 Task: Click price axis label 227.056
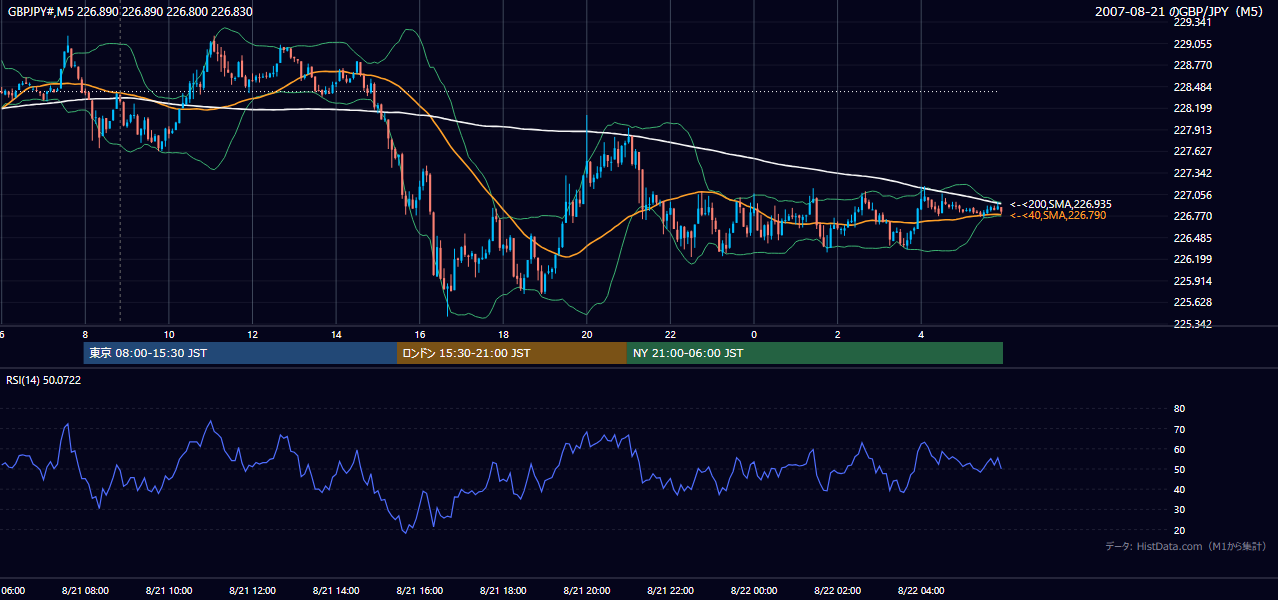[1192, 195]
